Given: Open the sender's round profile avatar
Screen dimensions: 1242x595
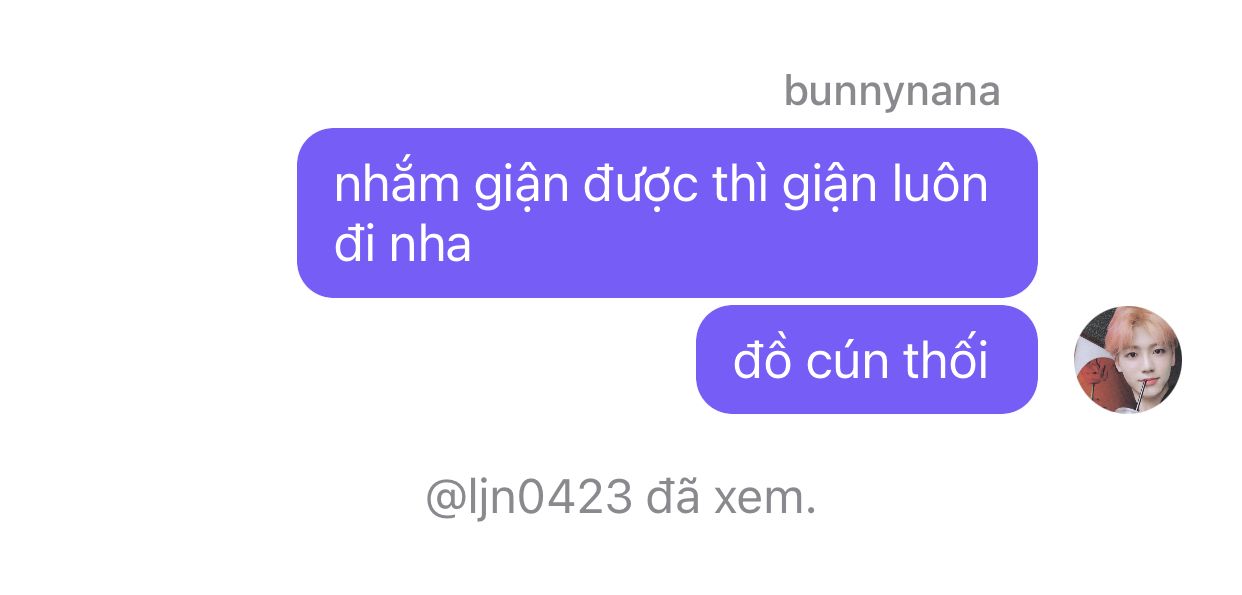Looking at the screenshot, I should click(x=1128, y=359).
